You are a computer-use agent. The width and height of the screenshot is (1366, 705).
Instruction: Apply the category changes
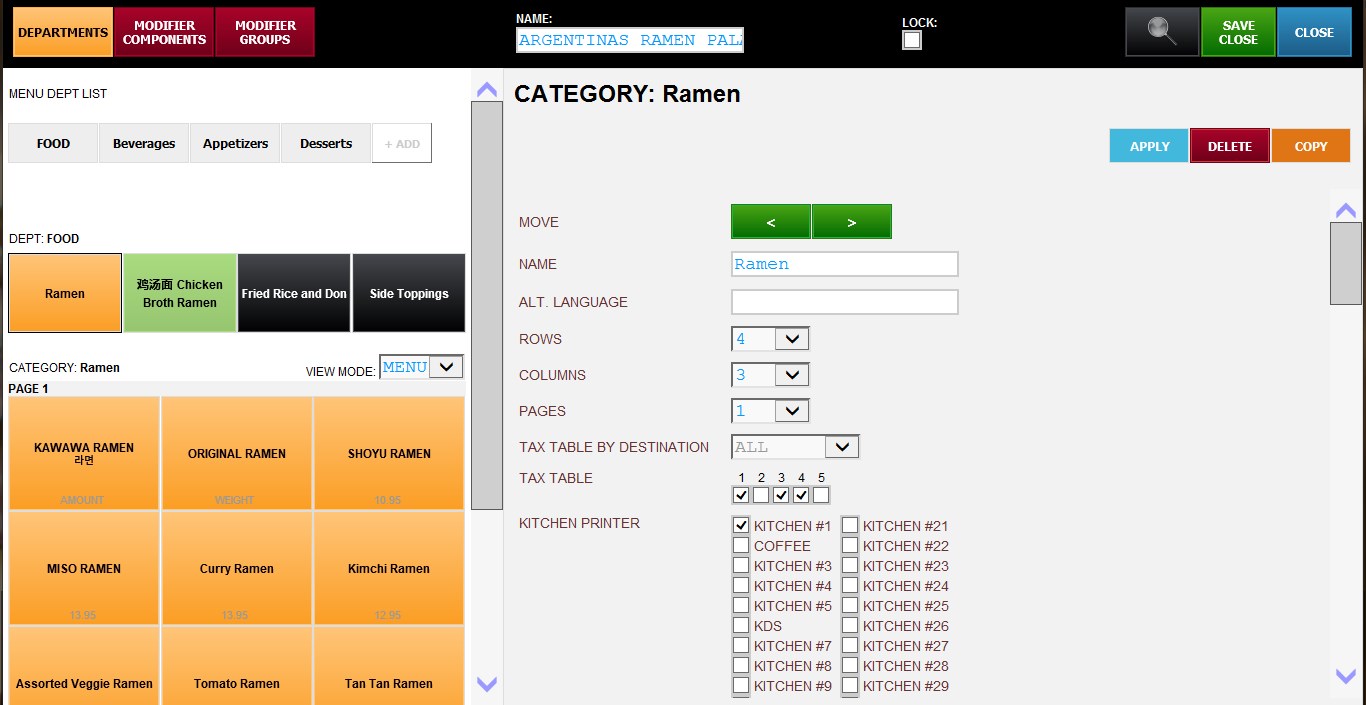point(1149,146)
